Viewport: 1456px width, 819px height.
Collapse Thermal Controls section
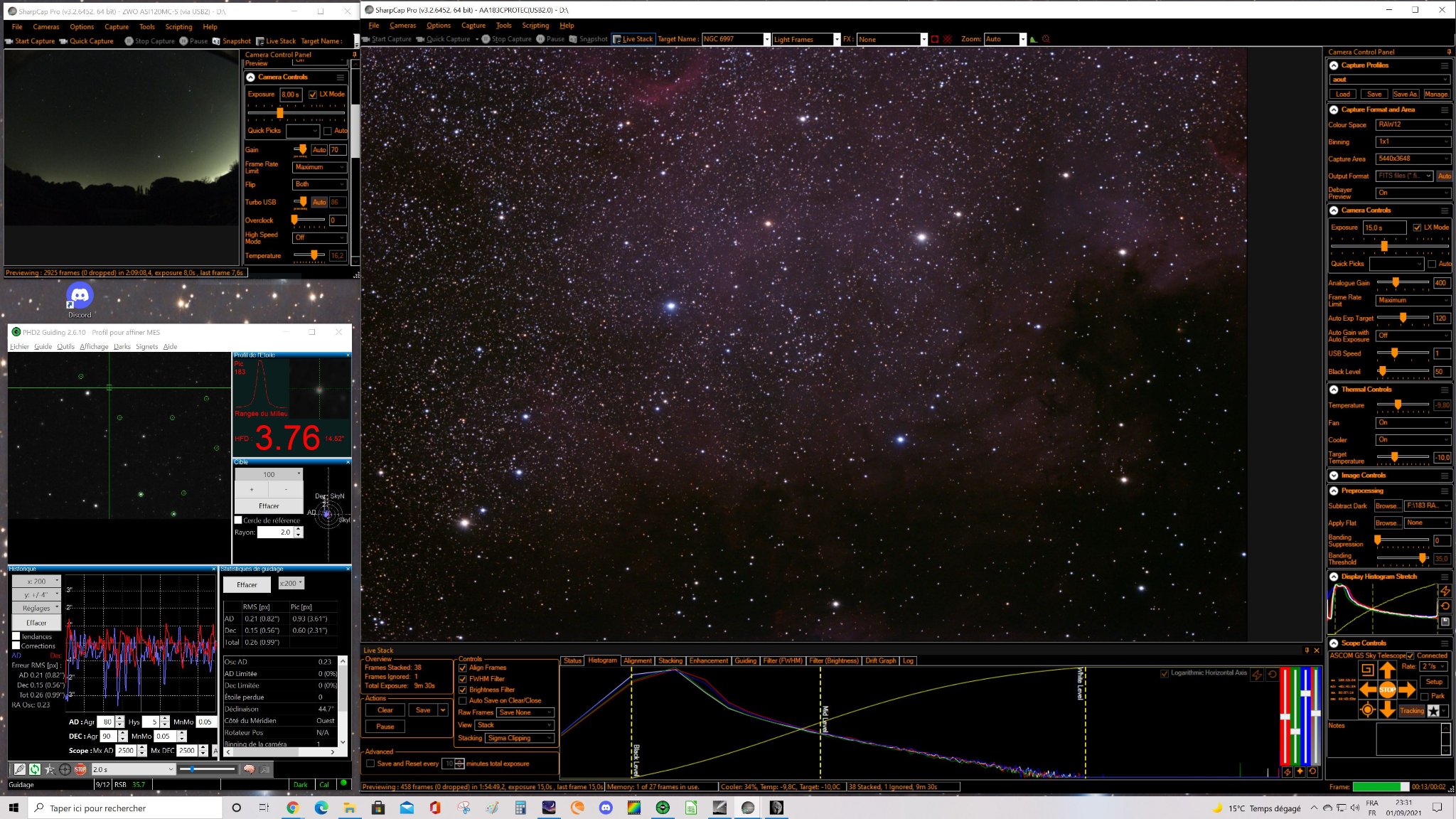pyautogui.click(x=1334, y=390)
